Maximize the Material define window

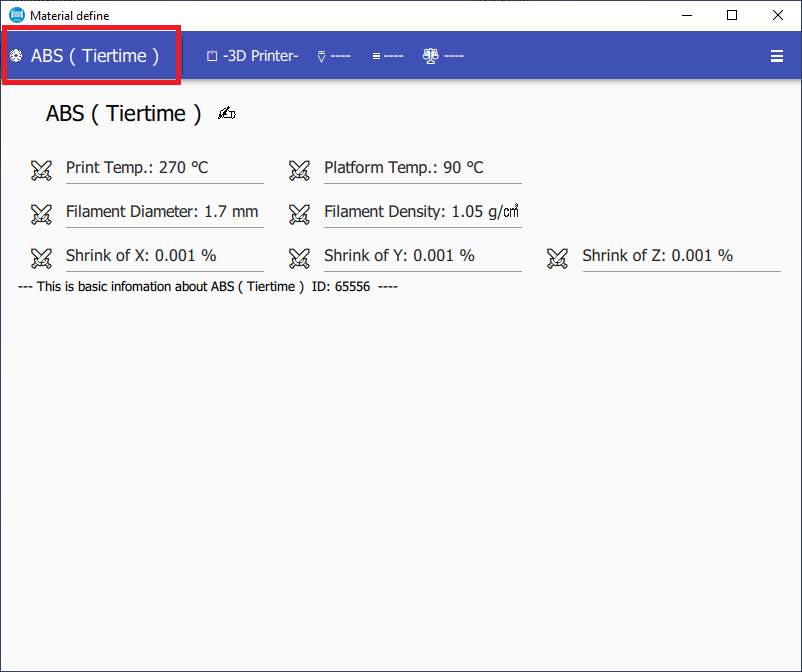pyautogui.click(x=732, y=15)
